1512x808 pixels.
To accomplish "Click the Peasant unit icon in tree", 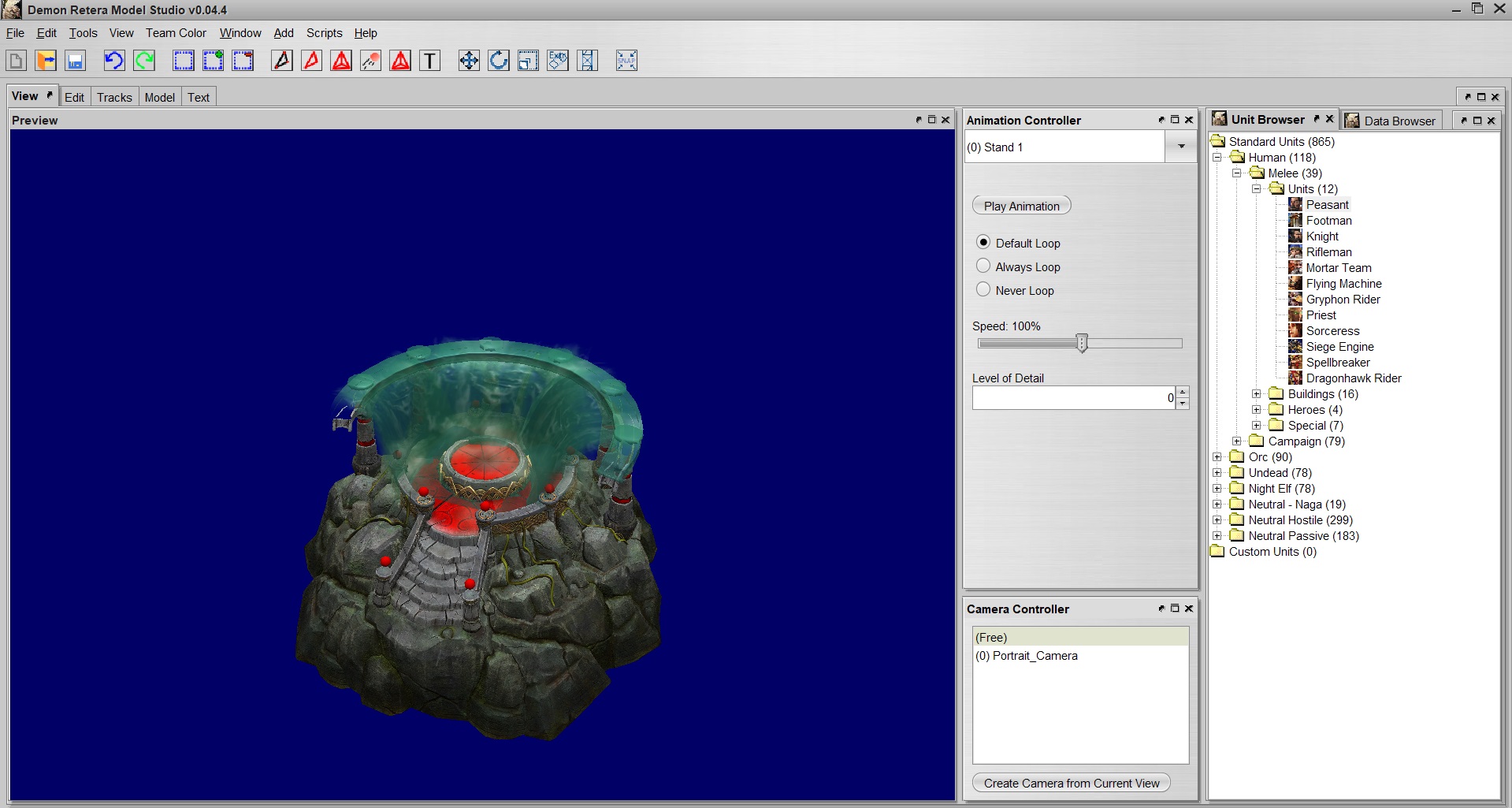I will pyautogui.click(x=1295, y=204).
